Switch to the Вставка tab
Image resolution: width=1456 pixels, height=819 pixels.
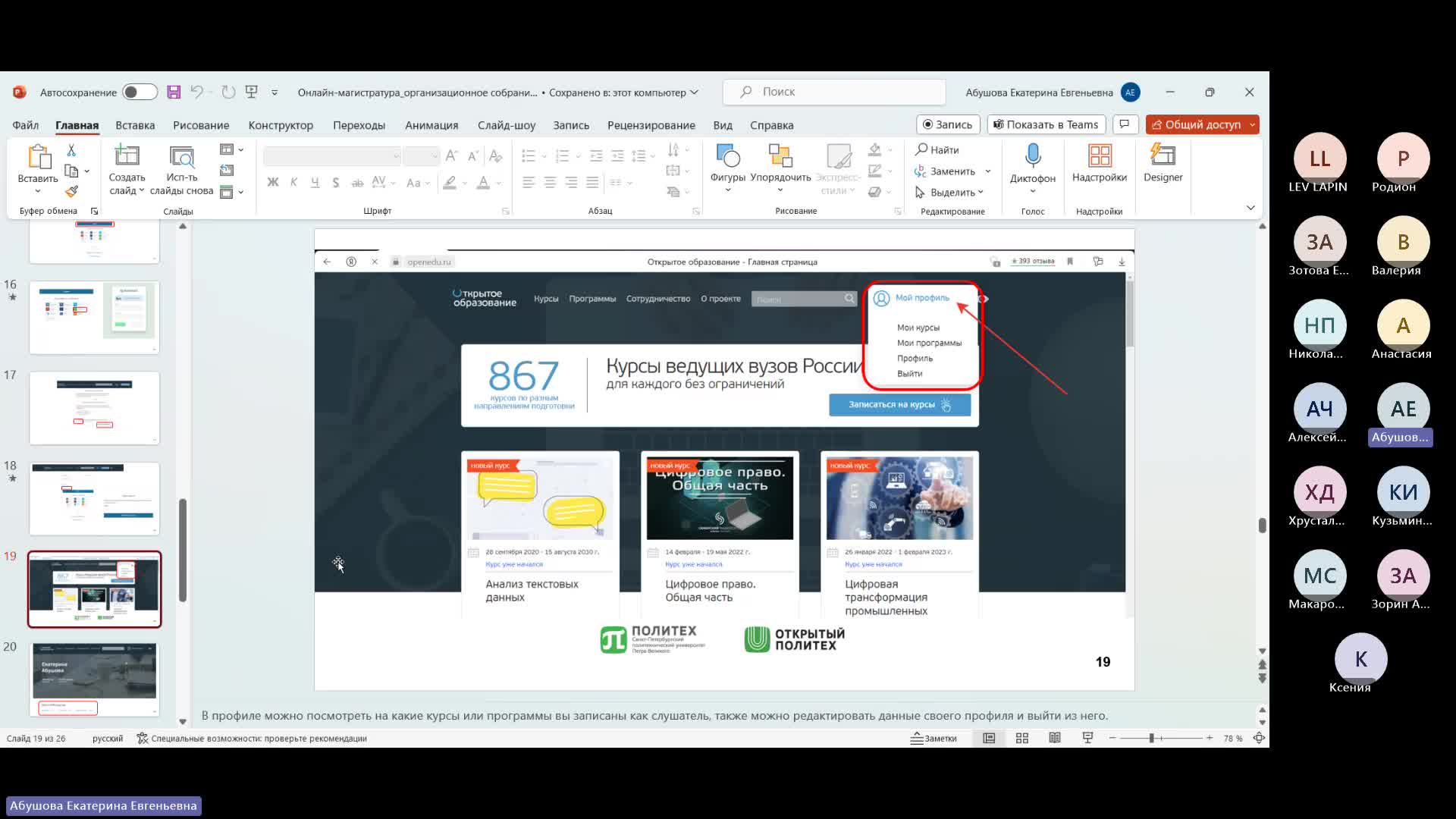click(135, 125)
